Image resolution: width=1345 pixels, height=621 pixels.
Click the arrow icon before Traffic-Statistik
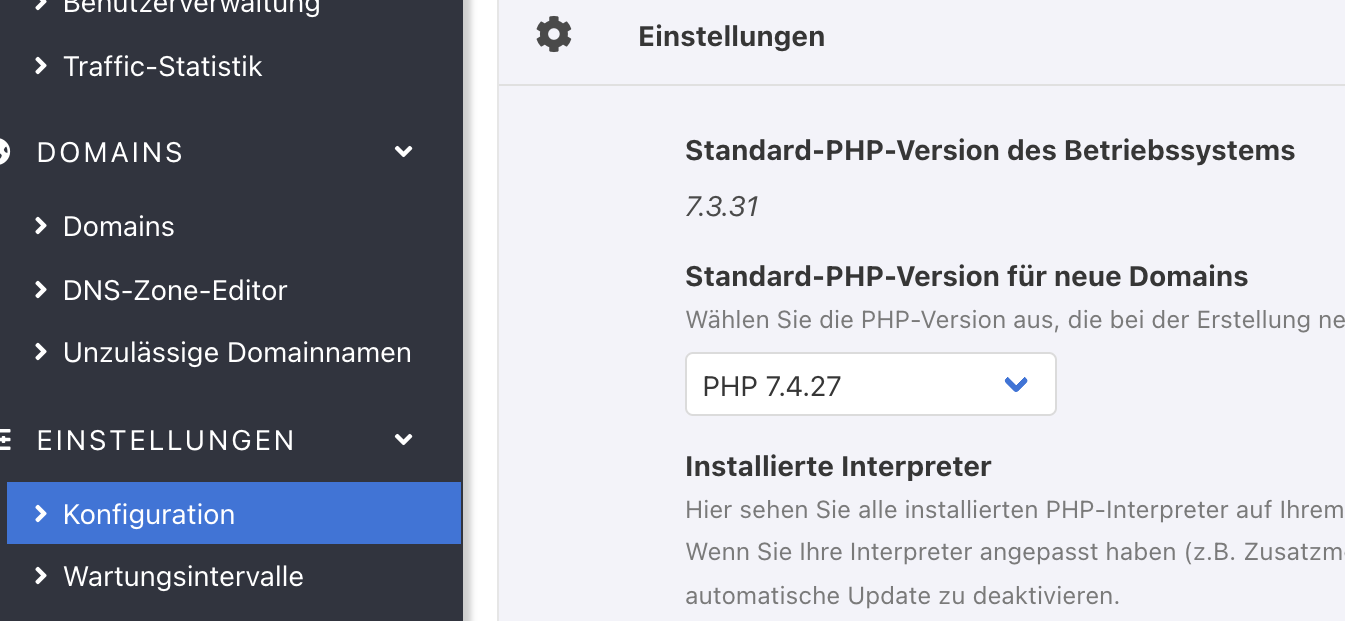point(41,66)
